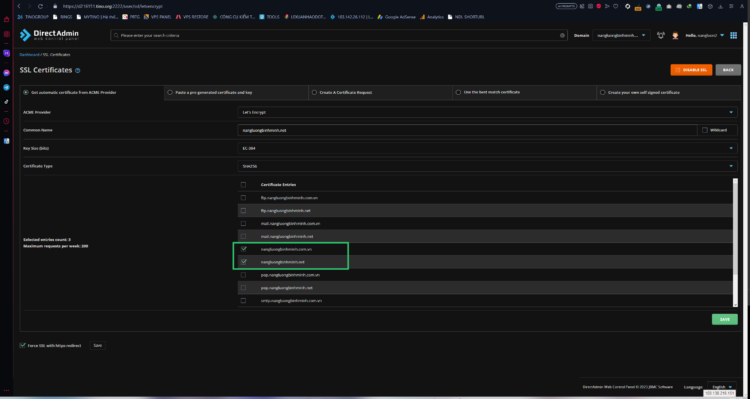Image resolution: width=750 pixels, height=399 pixels.
Task: Click the orange DISABLE SSL button
Action: tap(691, 70)
